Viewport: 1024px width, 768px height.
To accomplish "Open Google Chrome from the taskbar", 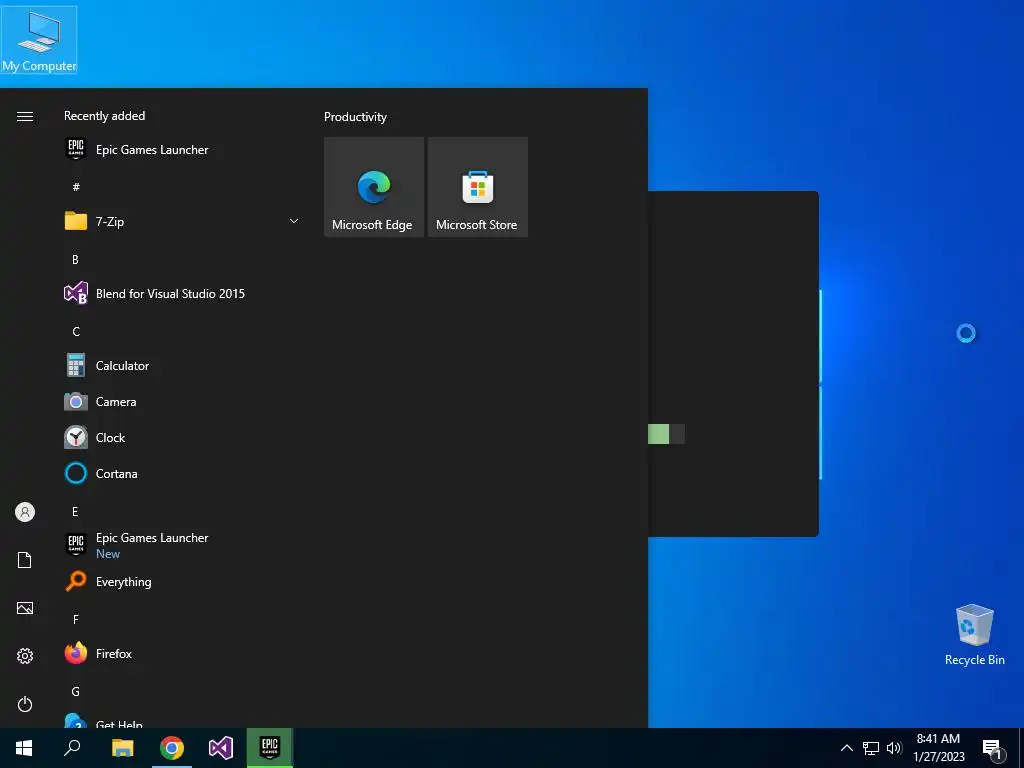I will coord(172,748).
